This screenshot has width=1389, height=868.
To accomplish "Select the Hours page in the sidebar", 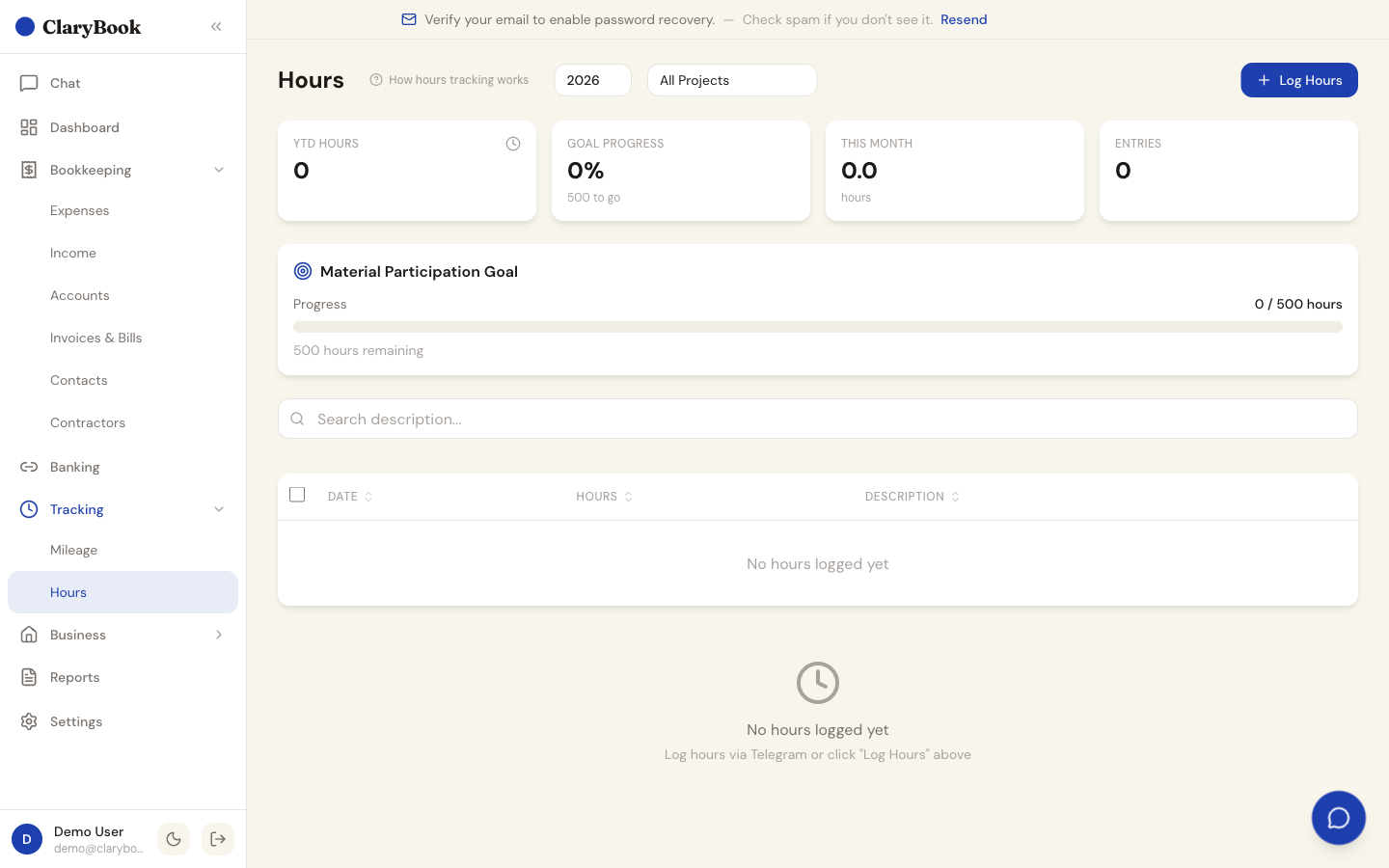I will (68, 592).
